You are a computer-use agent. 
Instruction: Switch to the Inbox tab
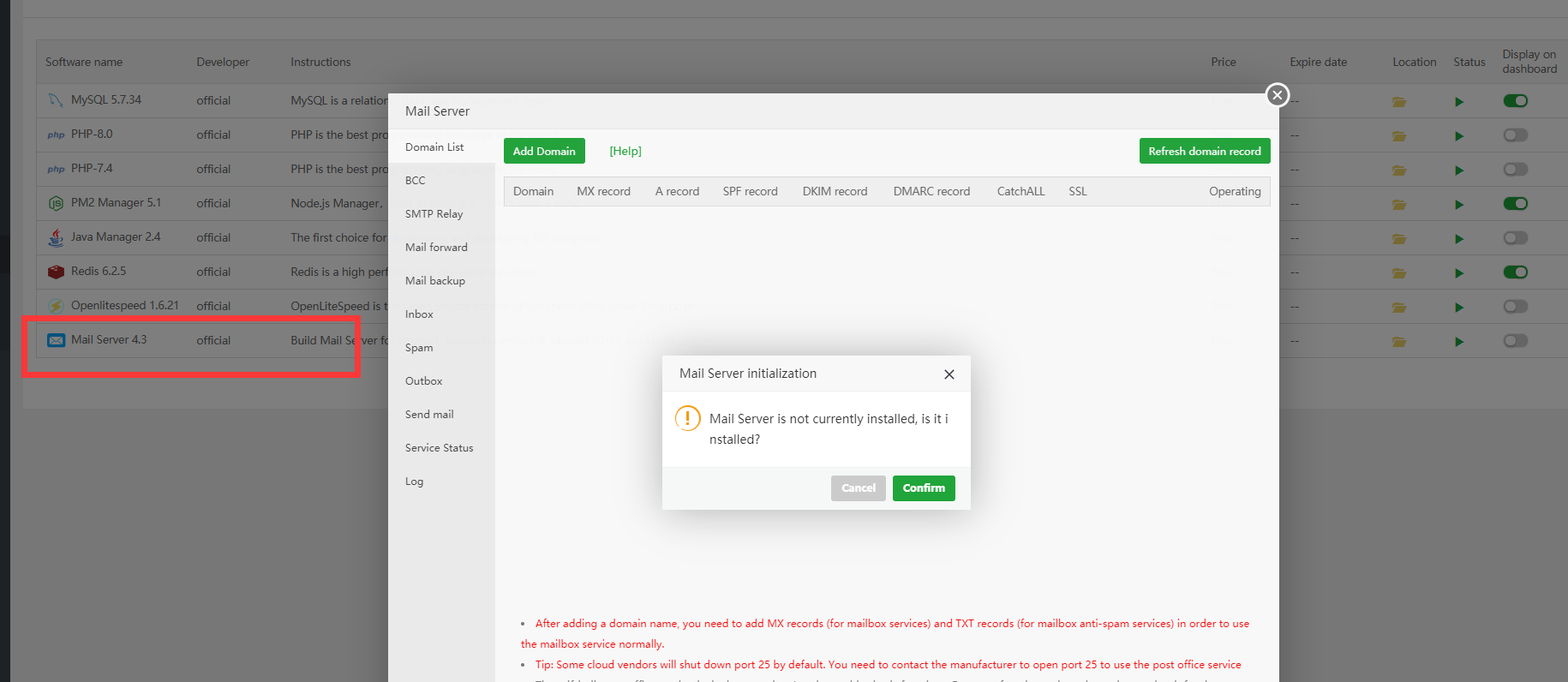click(x=441, y=314)
